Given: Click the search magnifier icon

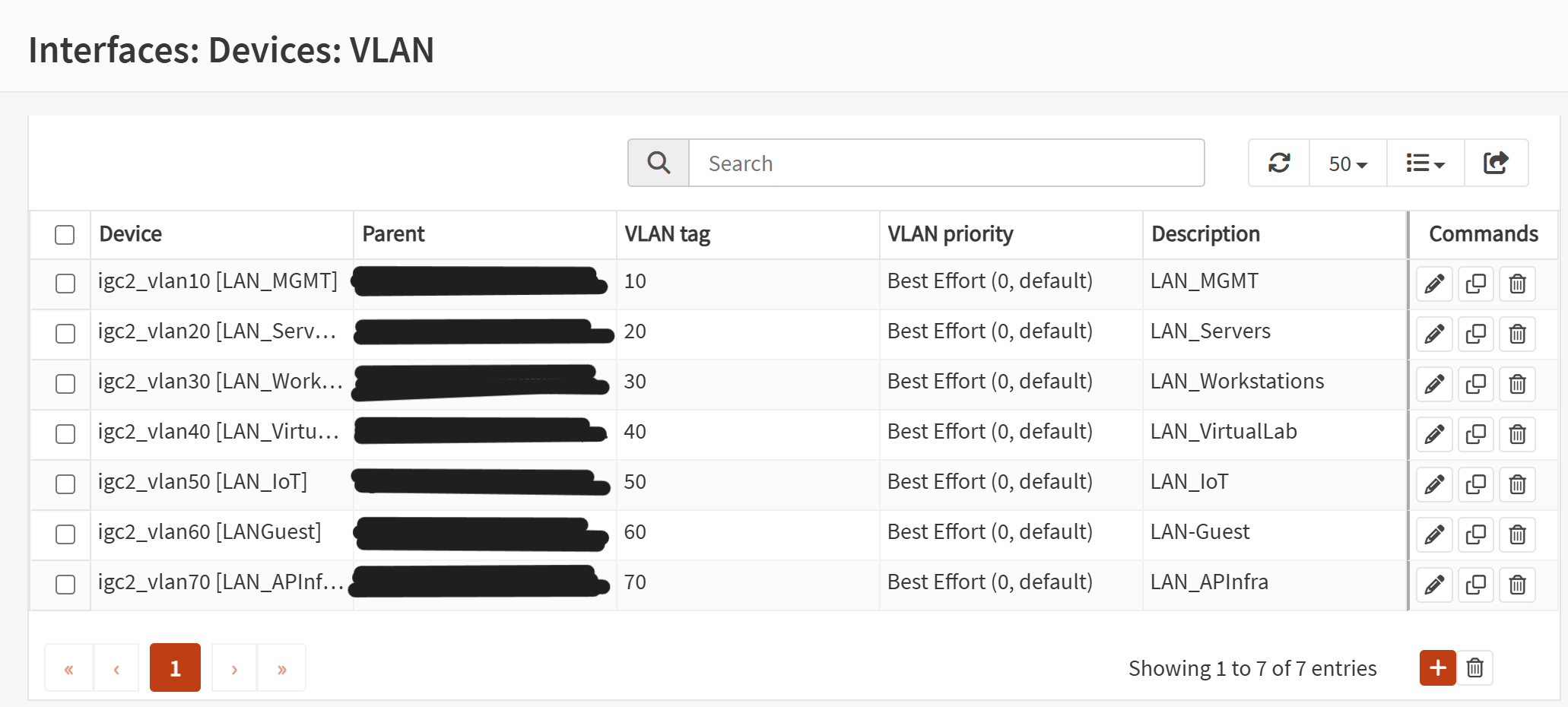Looking at the screenshot, I should [659, 163].
